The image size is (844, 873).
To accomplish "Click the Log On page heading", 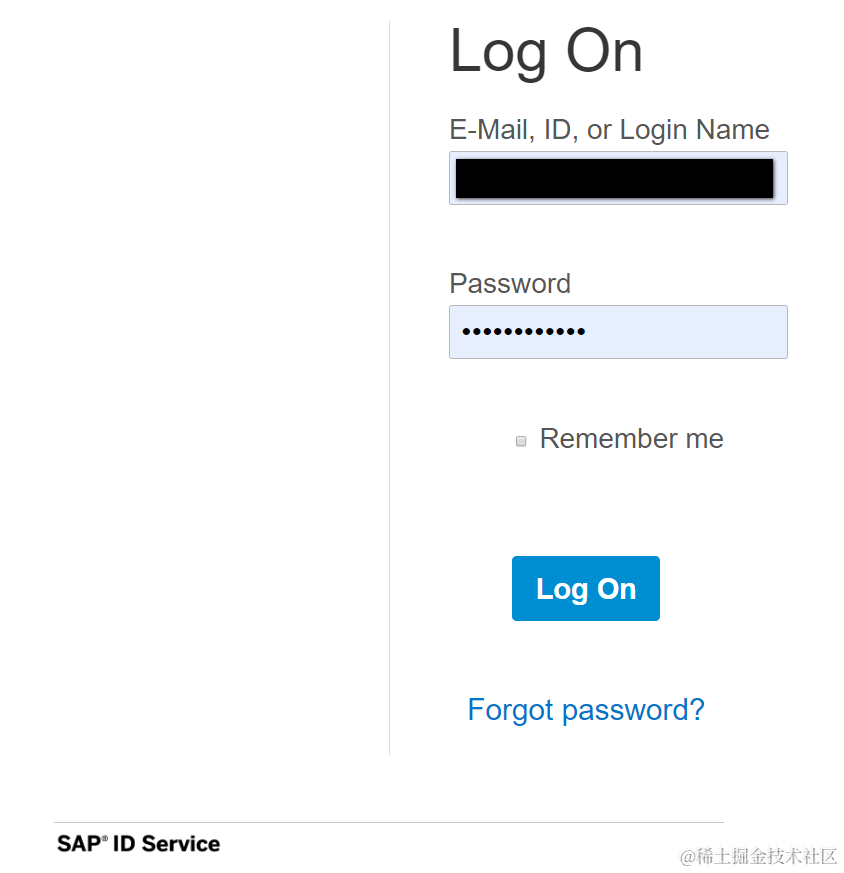I will coord(546,51).
